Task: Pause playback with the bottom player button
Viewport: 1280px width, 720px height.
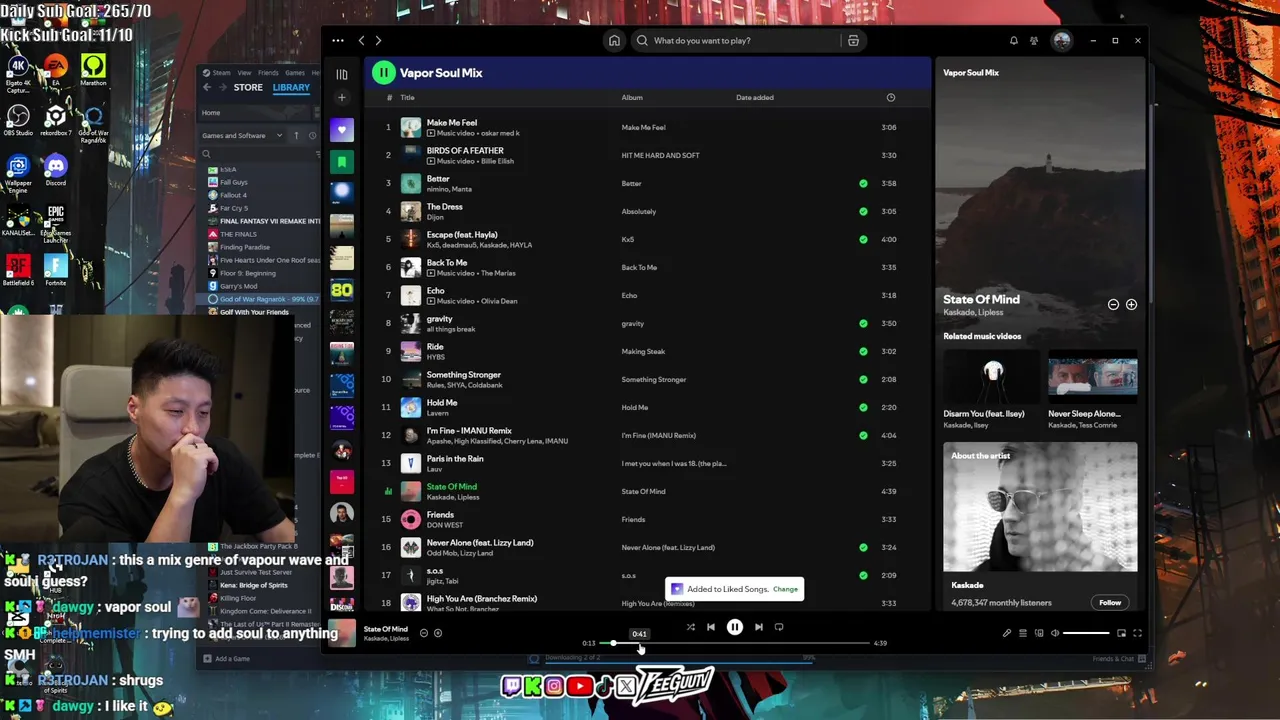Action: [x=734, y=627]
